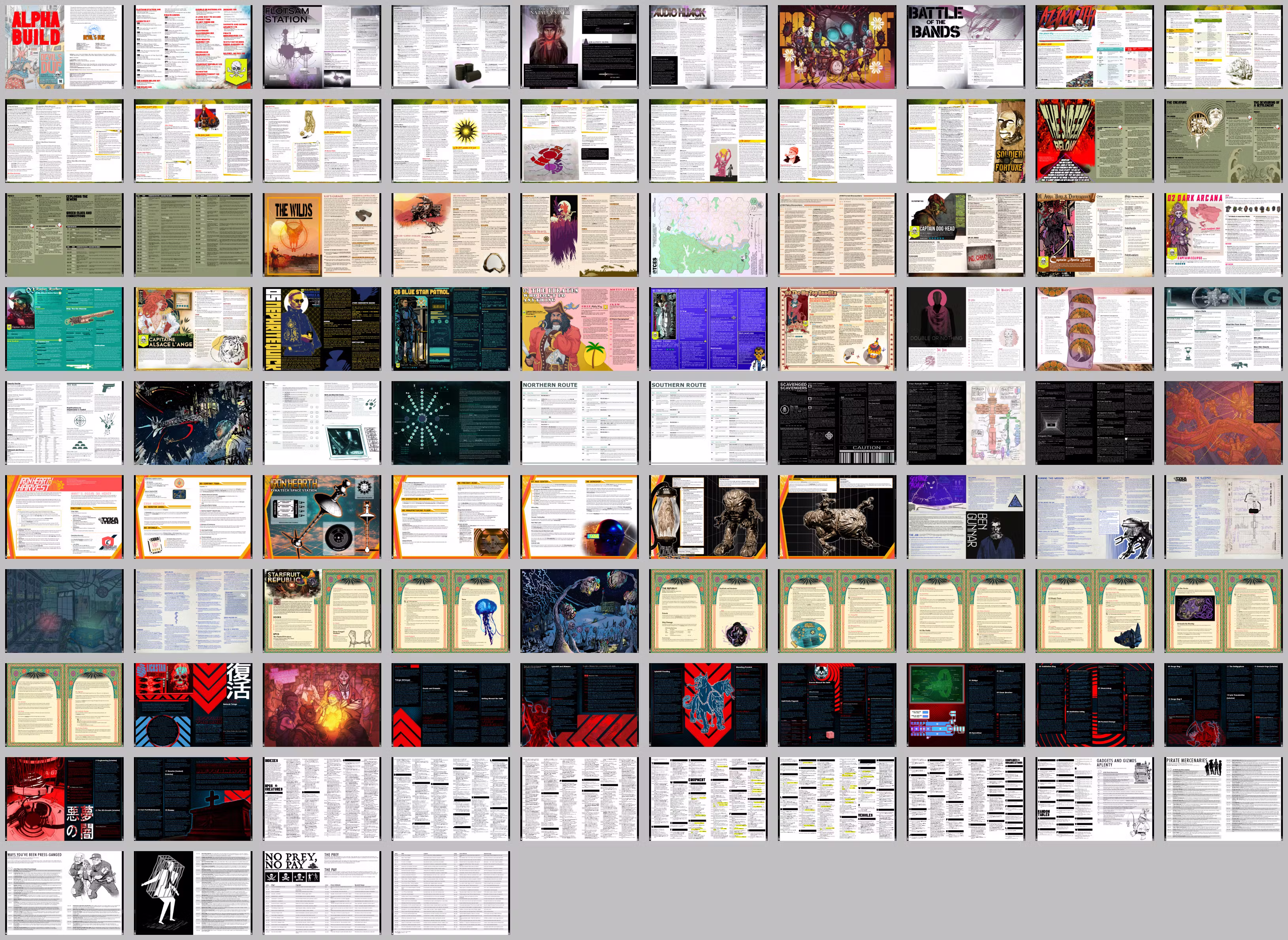This screenshot has height=940, width=1288.
Task: Select the Flotsam Station spread thumbnail
Action: (x=322, y=47)
